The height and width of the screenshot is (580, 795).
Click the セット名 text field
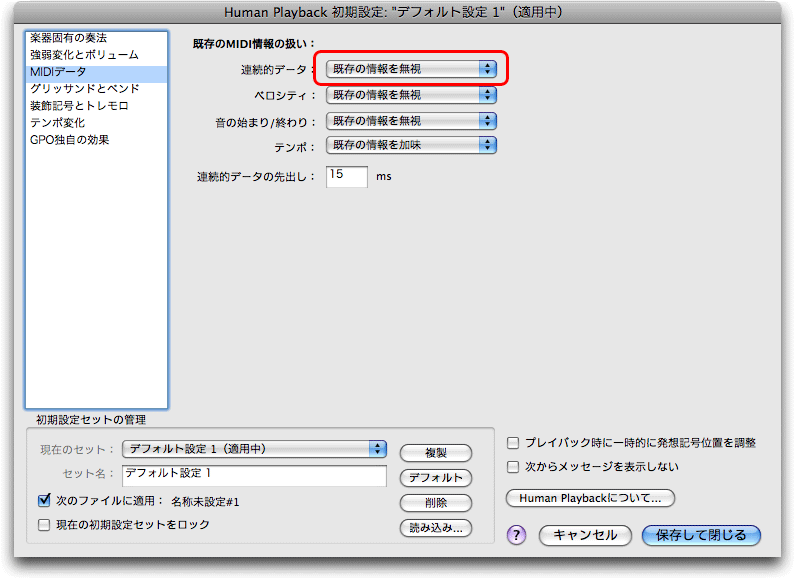255,476
